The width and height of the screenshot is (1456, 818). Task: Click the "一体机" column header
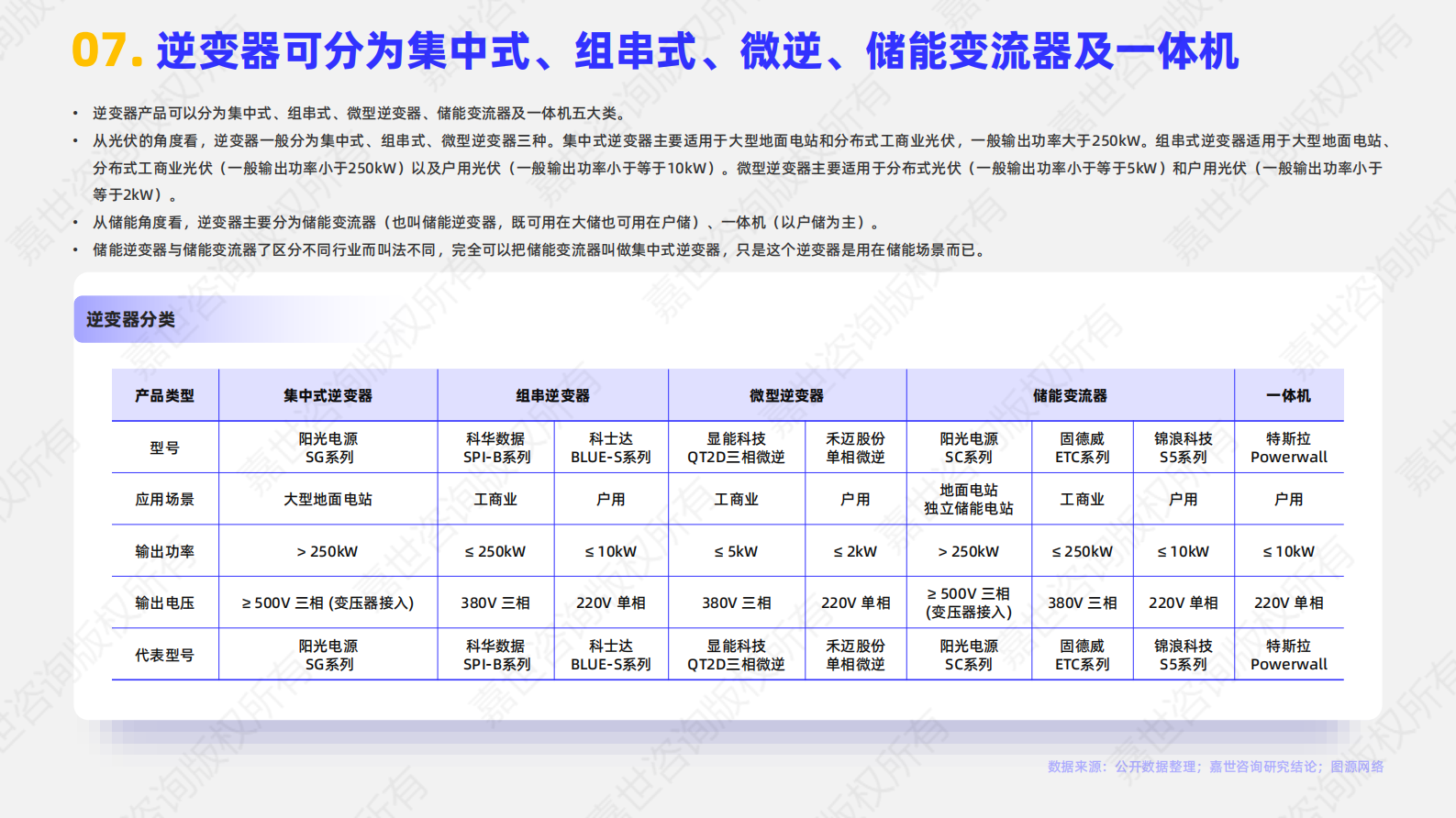pos(1288,396)
